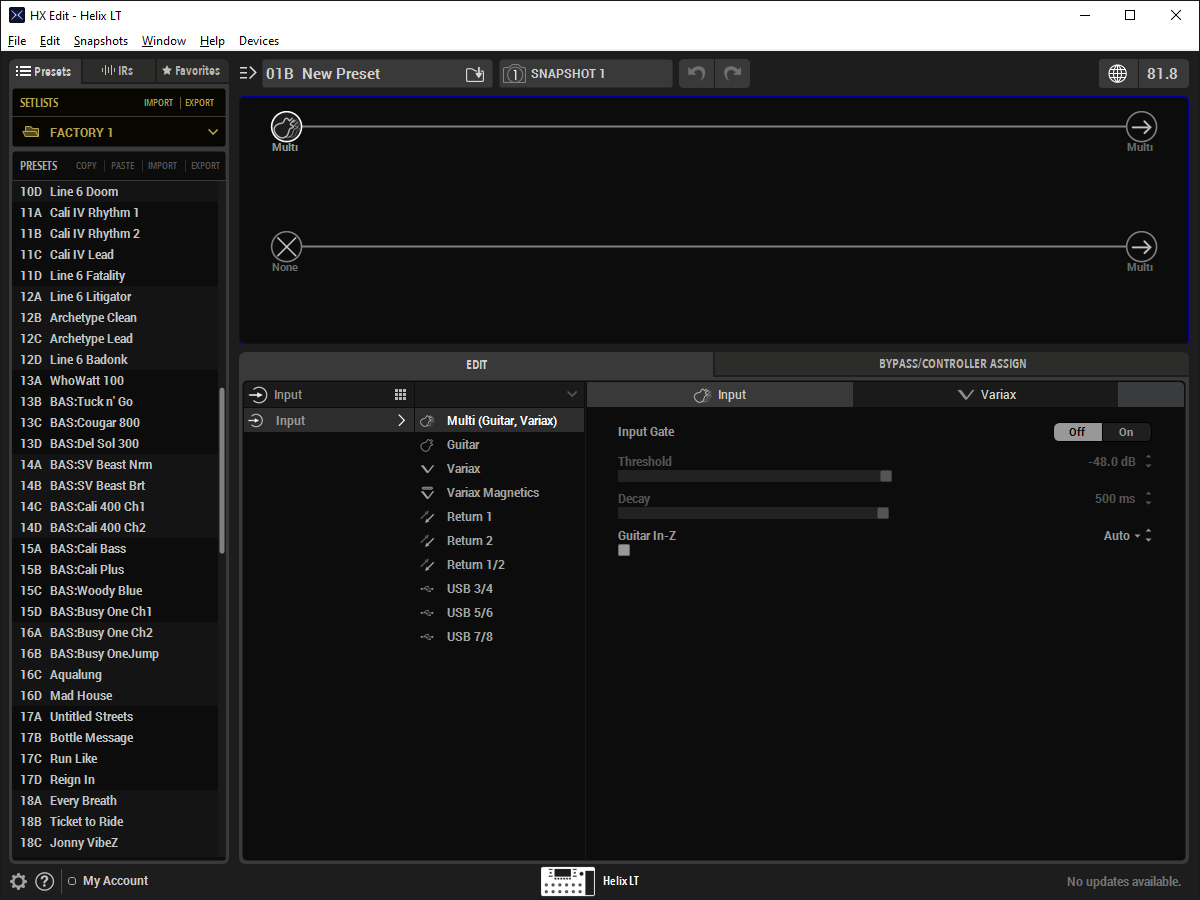Switch to Bypass/Controller Assign tab
The width and height of the screenshot is (1200, 900).
click(x=952, y=364)
